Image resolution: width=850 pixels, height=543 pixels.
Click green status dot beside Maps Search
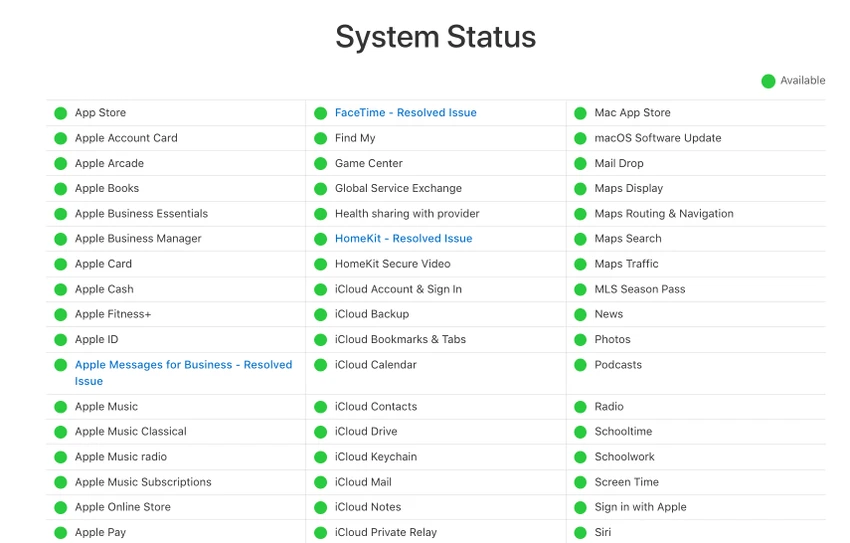580,239
